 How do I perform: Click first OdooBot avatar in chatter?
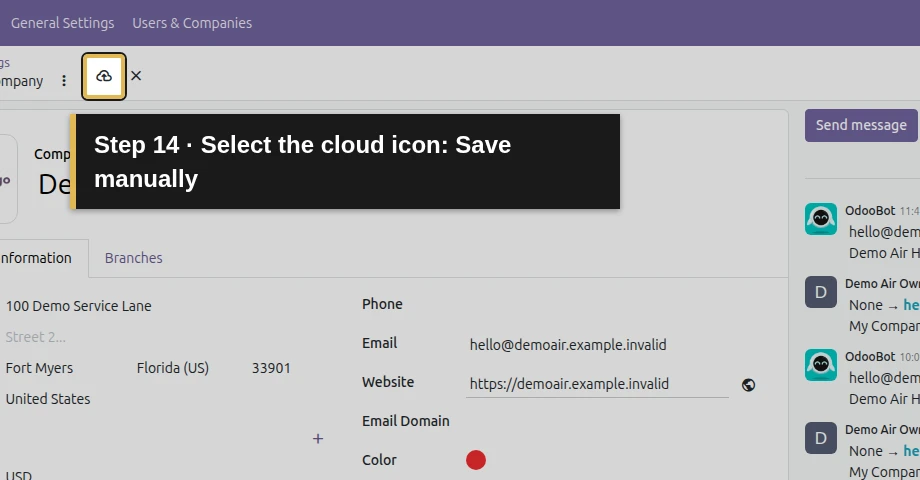[x=821, y=219]
